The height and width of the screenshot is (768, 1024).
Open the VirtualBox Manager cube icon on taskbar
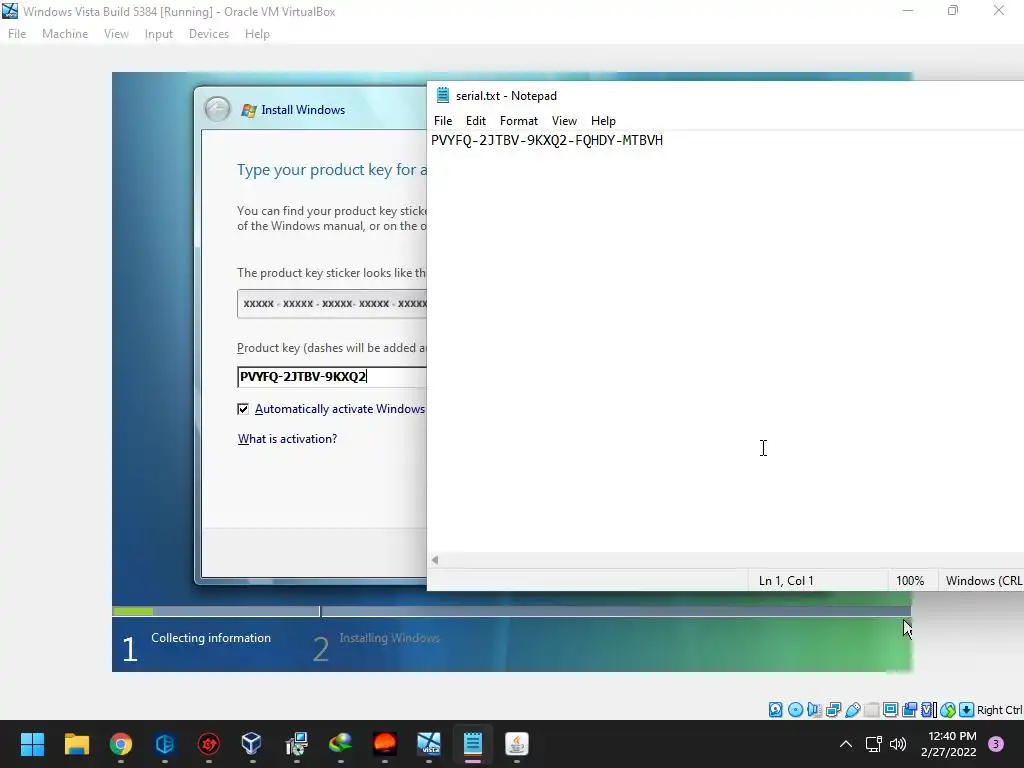coord(252,744)
